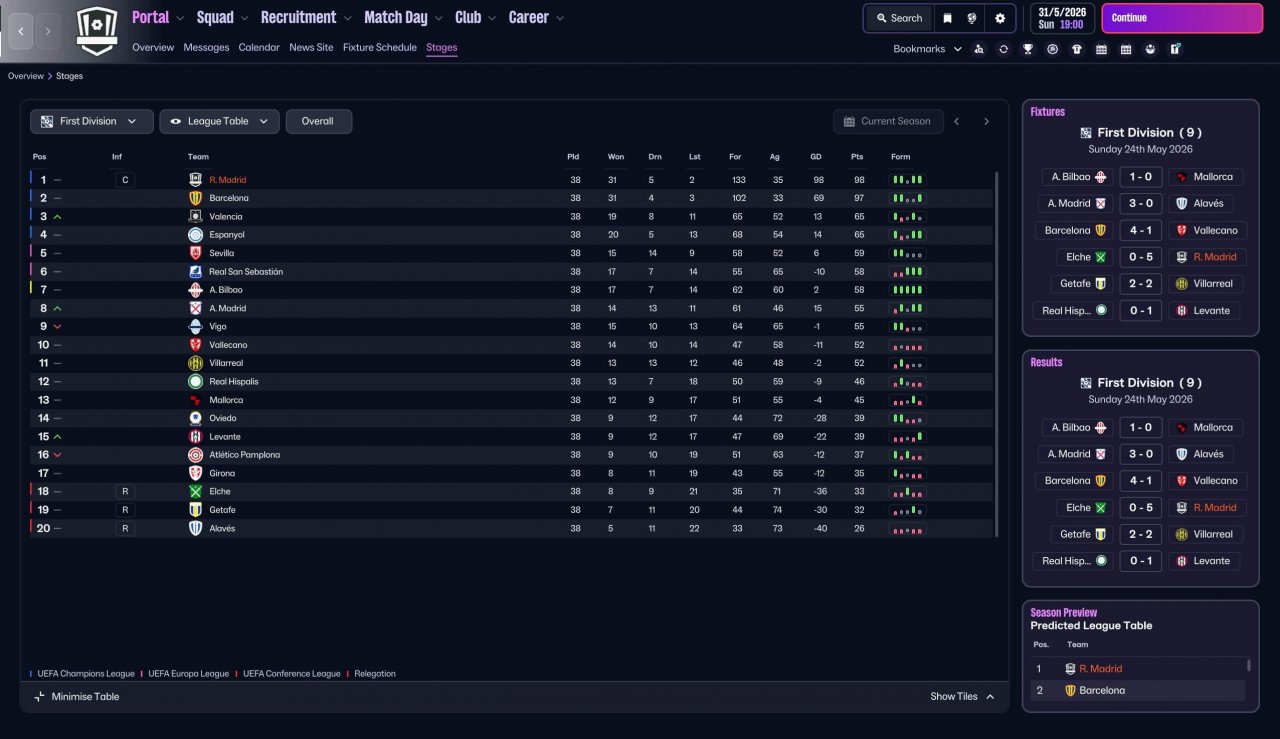Click the scouting search bookmark icon
Viewport: 1280px width, 739px height.
click(979, 49)
